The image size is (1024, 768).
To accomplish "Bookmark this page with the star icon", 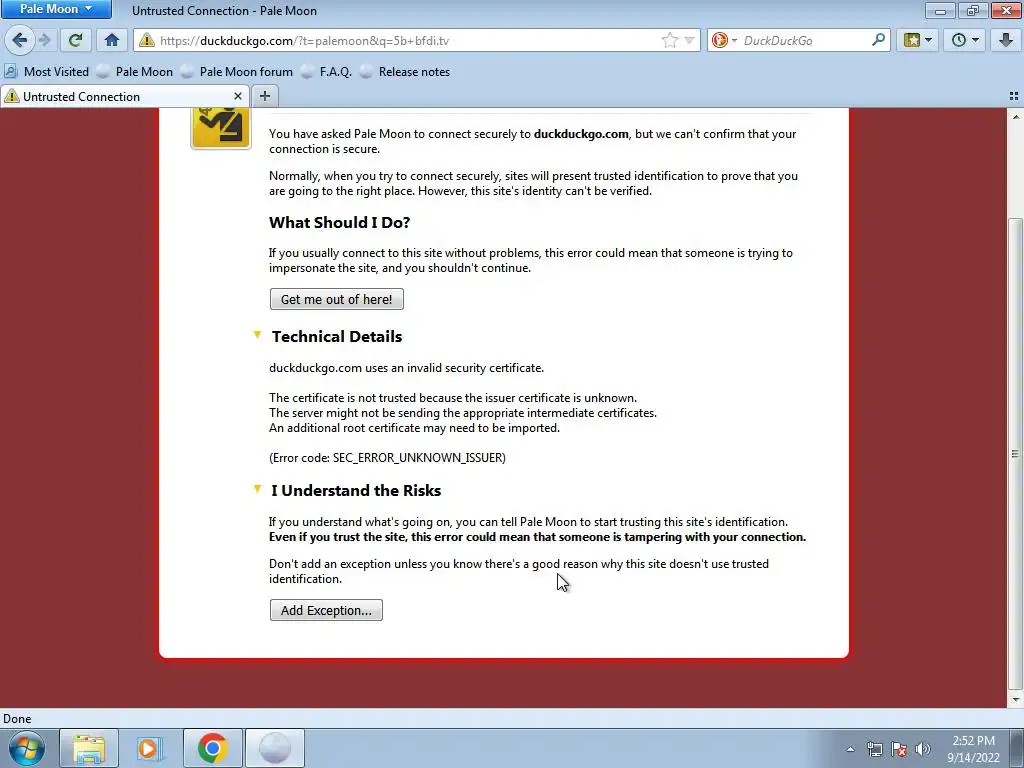I will [669, 40].
